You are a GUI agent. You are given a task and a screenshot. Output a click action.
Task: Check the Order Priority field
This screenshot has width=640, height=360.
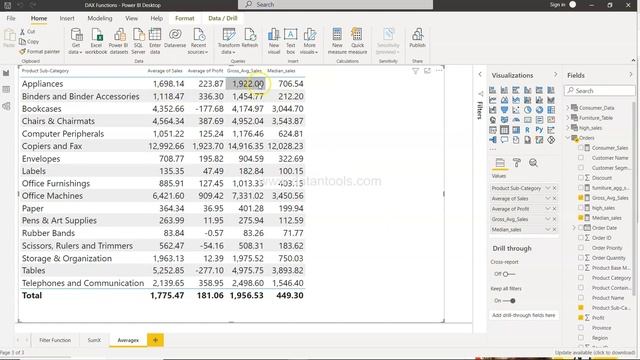tap(580, 248)
